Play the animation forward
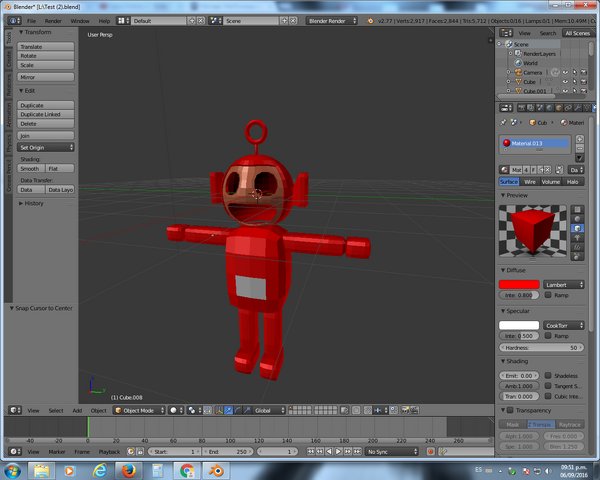 338,452
